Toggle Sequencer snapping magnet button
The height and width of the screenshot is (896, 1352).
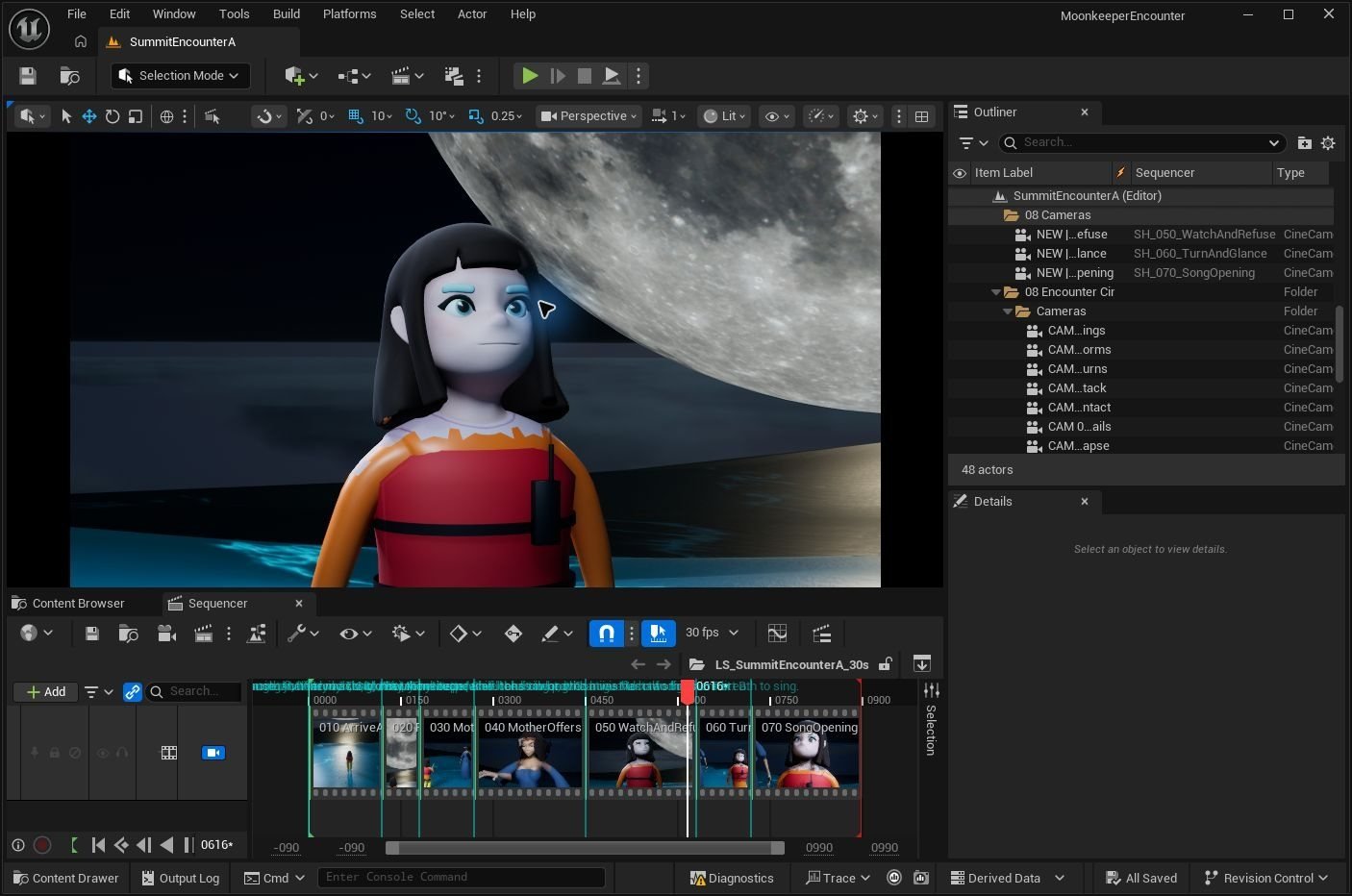(x=607, y=633)
